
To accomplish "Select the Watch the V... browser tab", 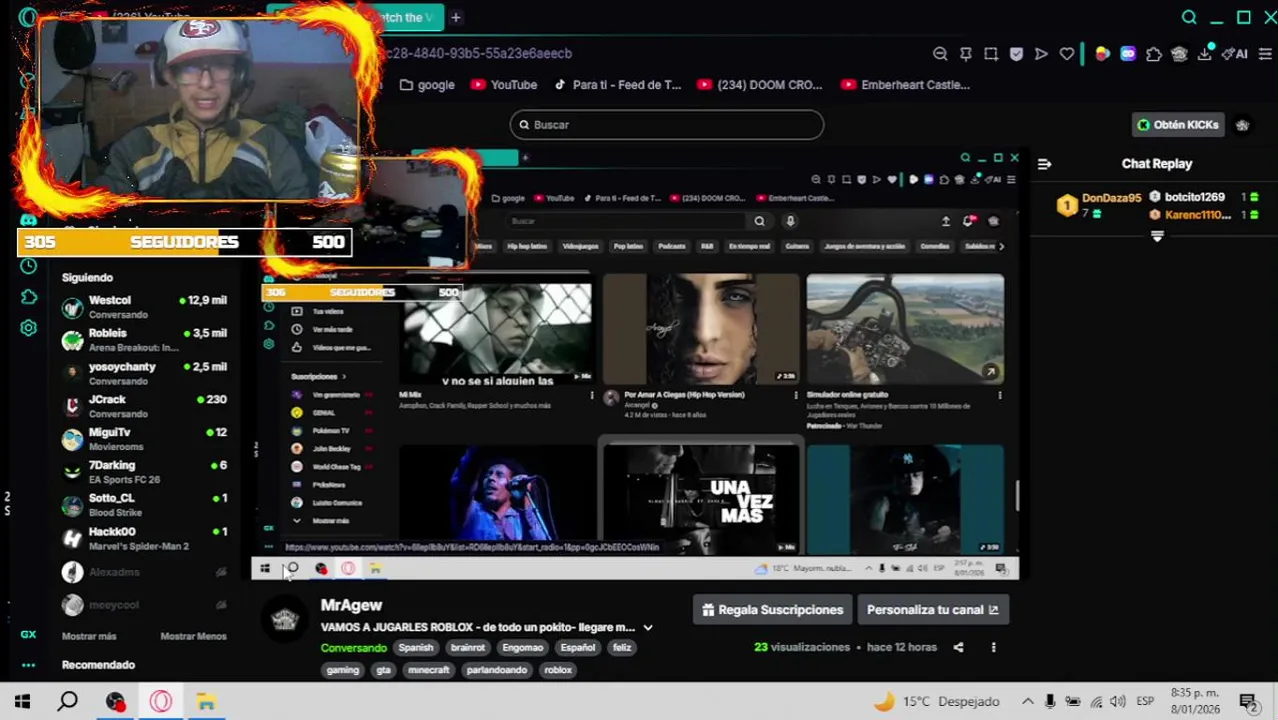I will [x=404, y=17].
